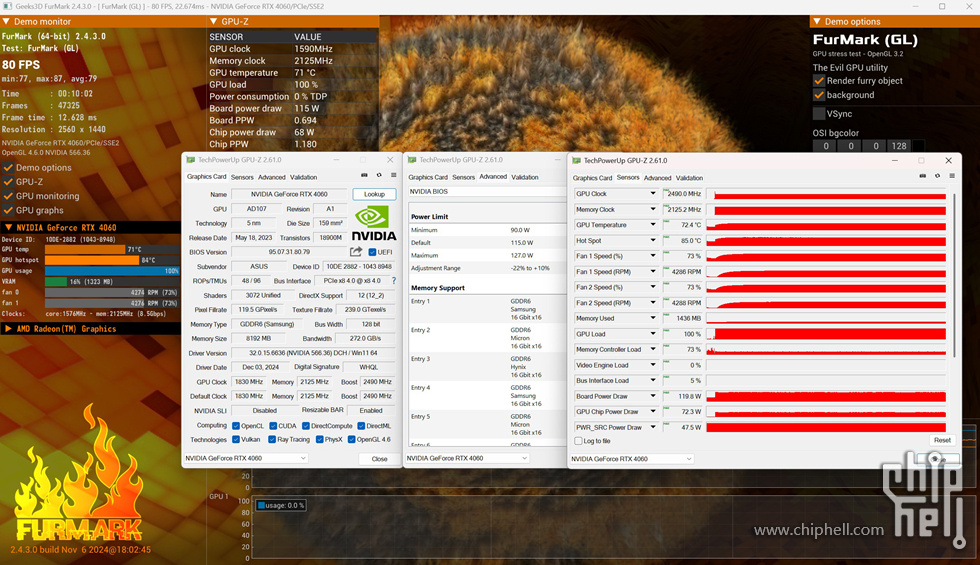Image resolution: width=980 pixels, height=565 pixels.
Task: Toggle the CUDA checkbox
Action: [x=273, y=426]
